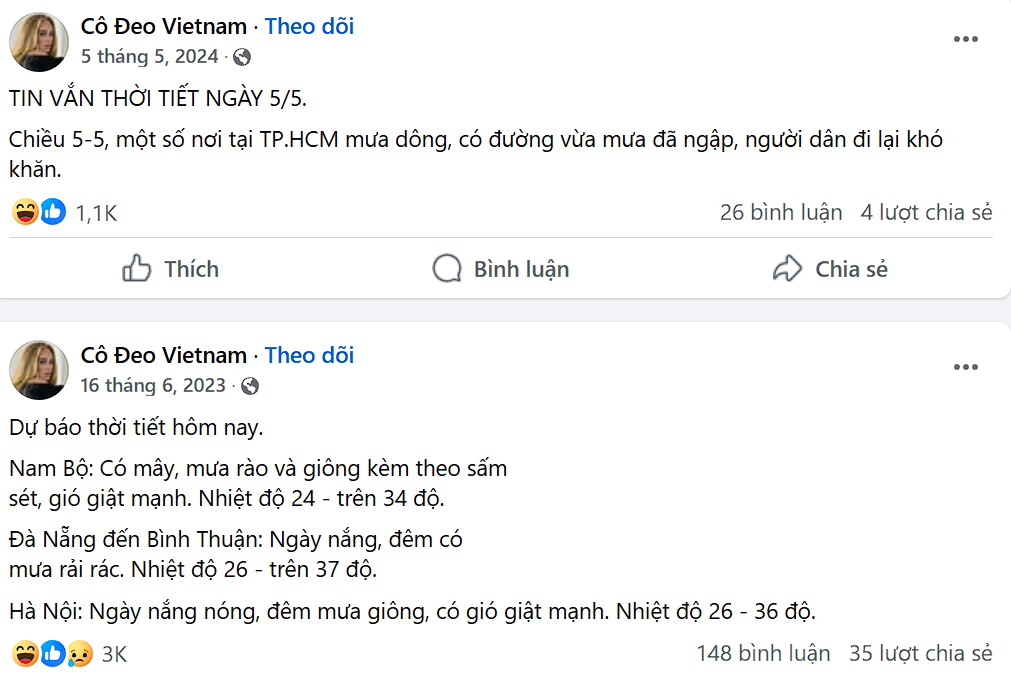Open the three-dot options menu on the first post
The width and height of the screenshot is (1011, 678).
click(966, 38)
